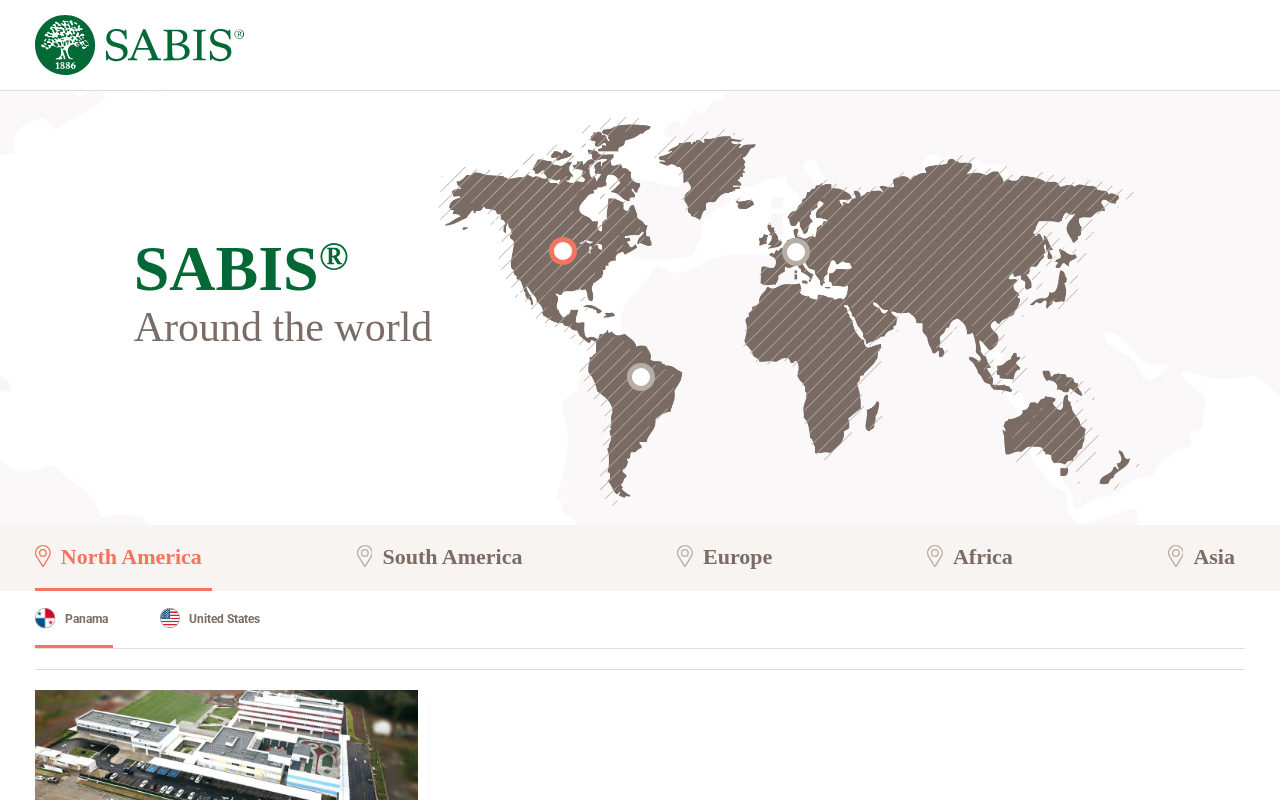
Task: Select the Panama country tab
Action: pyautogui.click(x=73, y=619)
